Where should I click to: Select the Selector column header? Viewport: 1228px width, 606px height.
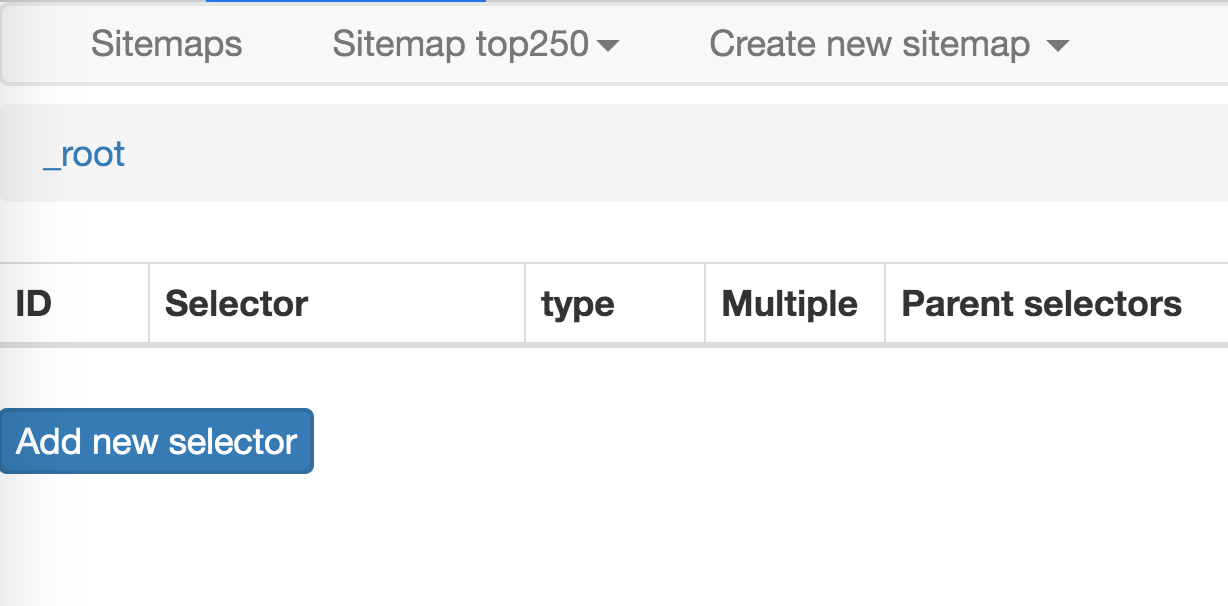tap(237, 303)
